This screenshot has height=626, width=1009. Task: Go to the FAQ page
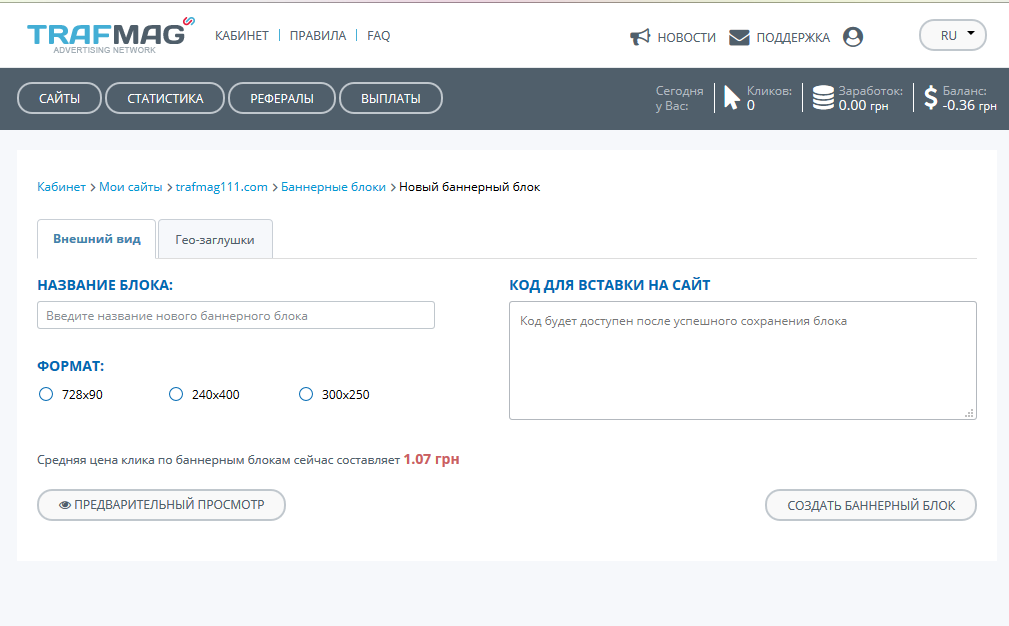tap(378, 36)
